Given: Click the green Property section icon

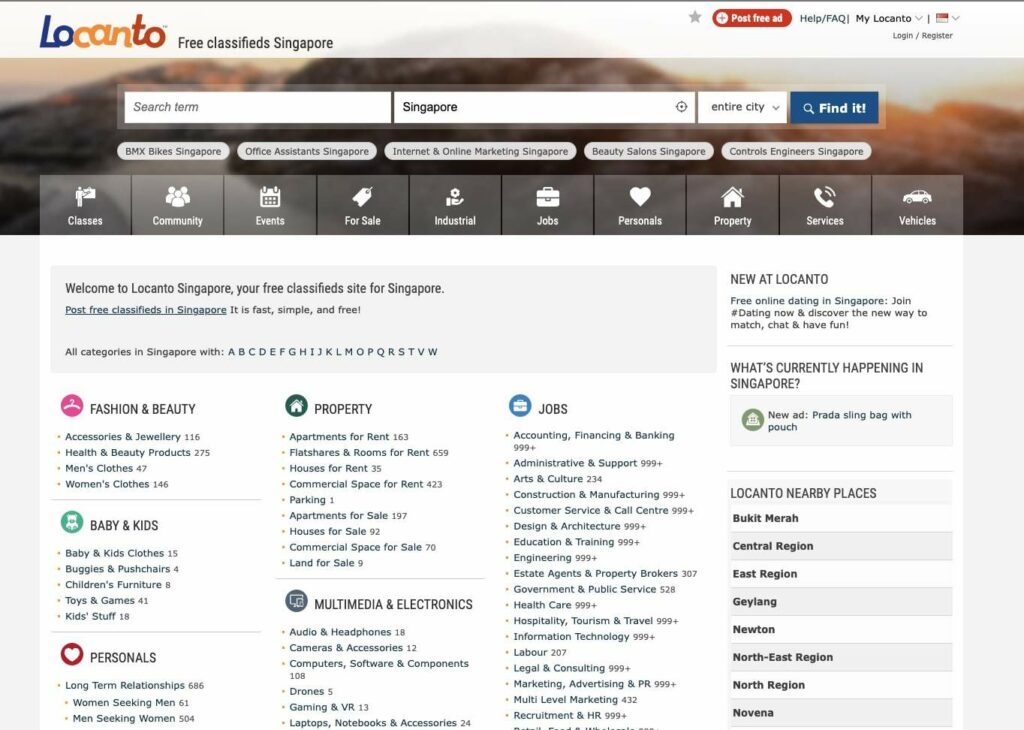Looking at the screenshot, I should tap(296, 405).
